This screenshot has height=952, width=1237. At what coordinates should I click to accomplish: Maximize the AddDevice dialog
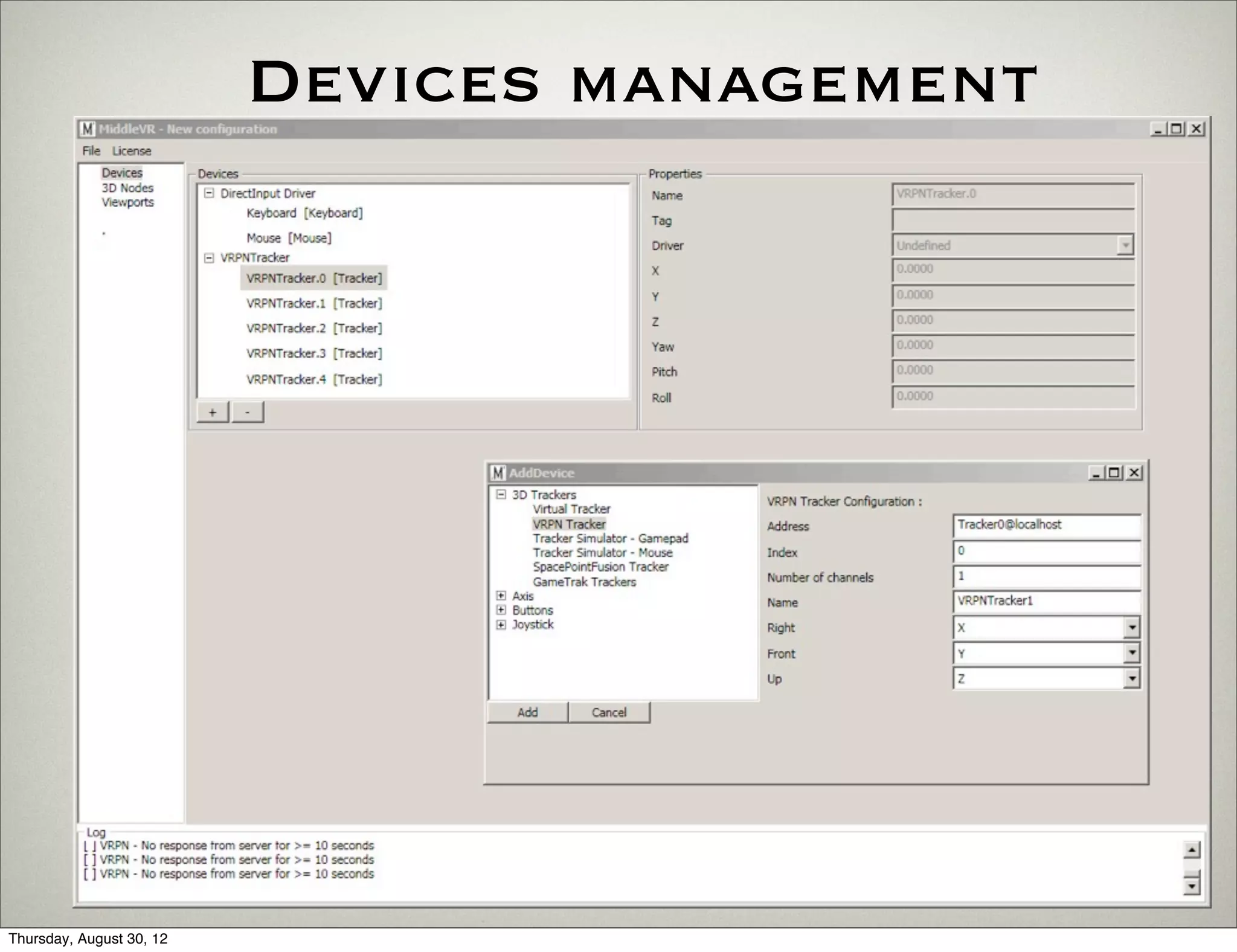(1115, 473)
